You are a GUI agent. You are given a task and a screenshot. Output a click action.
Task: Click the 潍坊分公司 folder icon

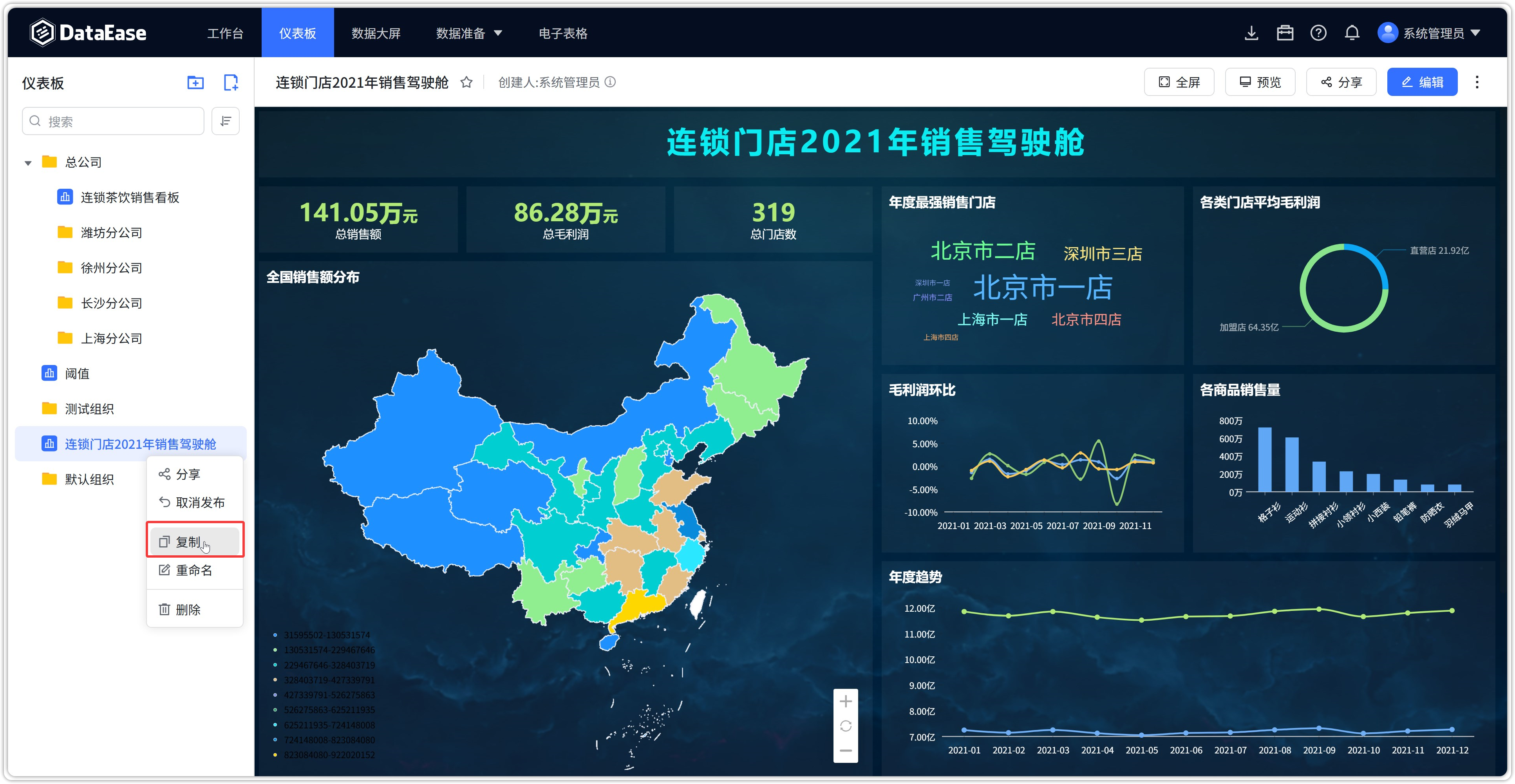tap(65, 232)
